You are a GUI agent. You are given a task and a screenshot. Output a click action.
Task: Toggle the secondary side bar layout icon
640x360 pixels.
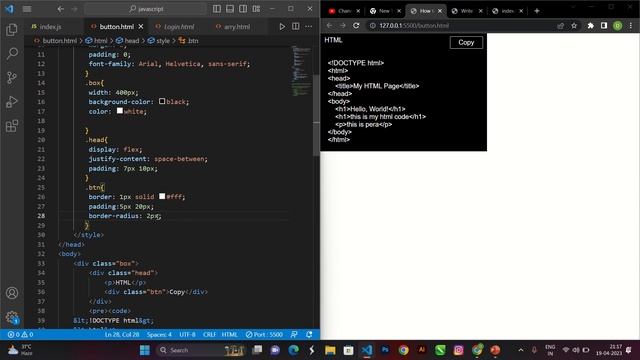coord(243,9)
